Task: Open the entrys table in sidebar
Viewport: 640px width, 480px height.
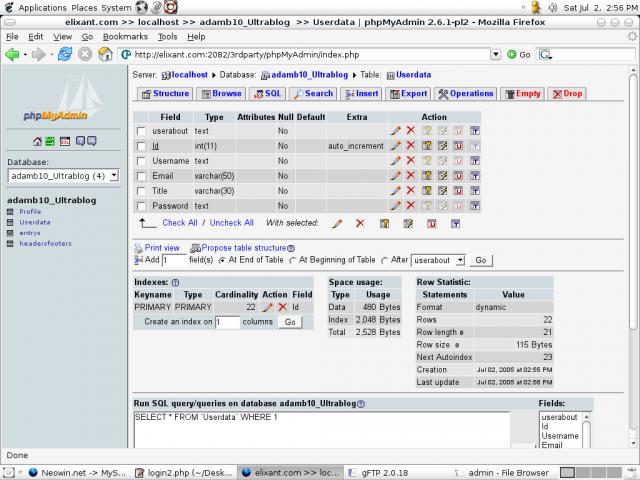Action: pos(30,233)
